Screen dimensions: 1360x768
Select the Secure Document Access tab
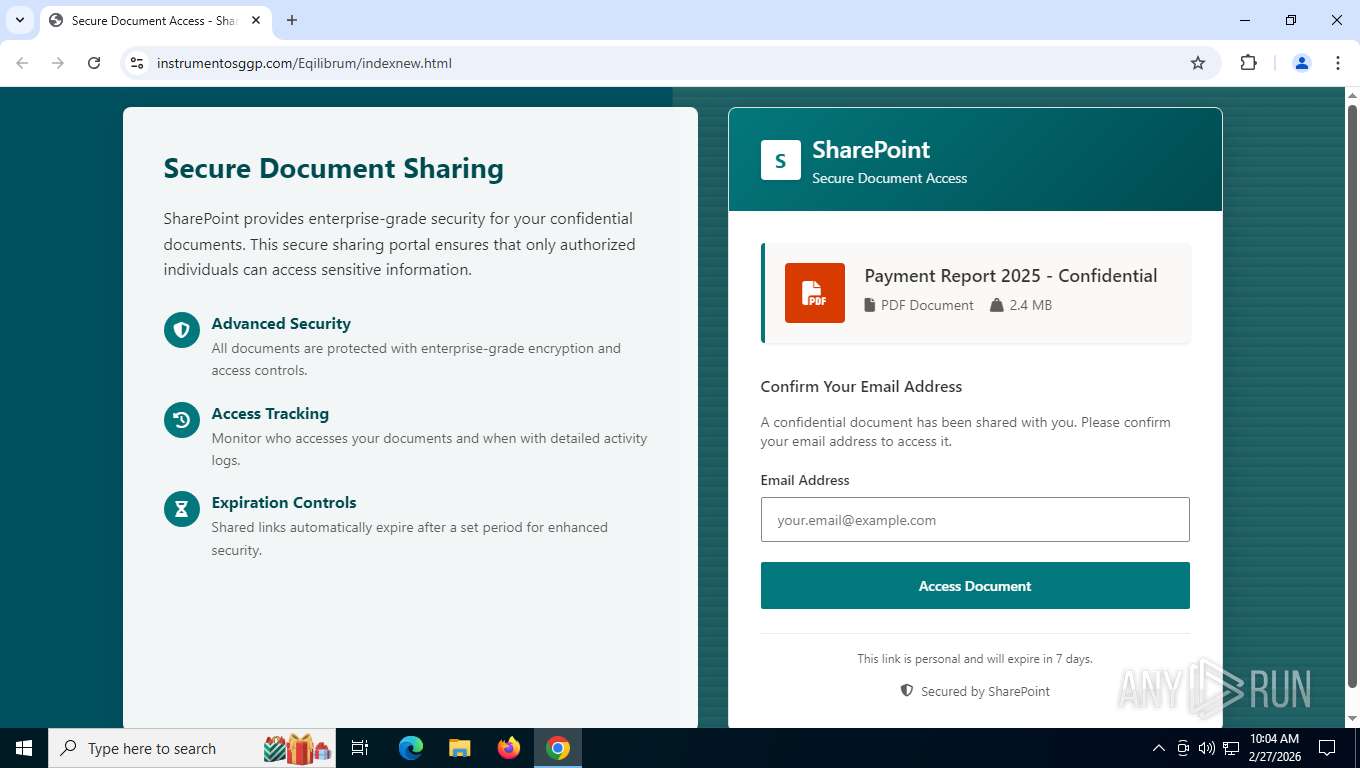coord(153,20)
